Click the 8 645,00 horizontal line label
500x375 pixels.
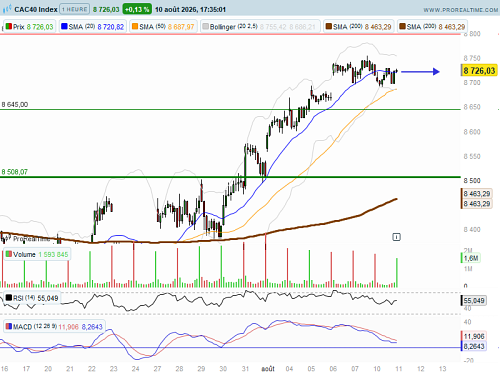[x=15, y=105]
